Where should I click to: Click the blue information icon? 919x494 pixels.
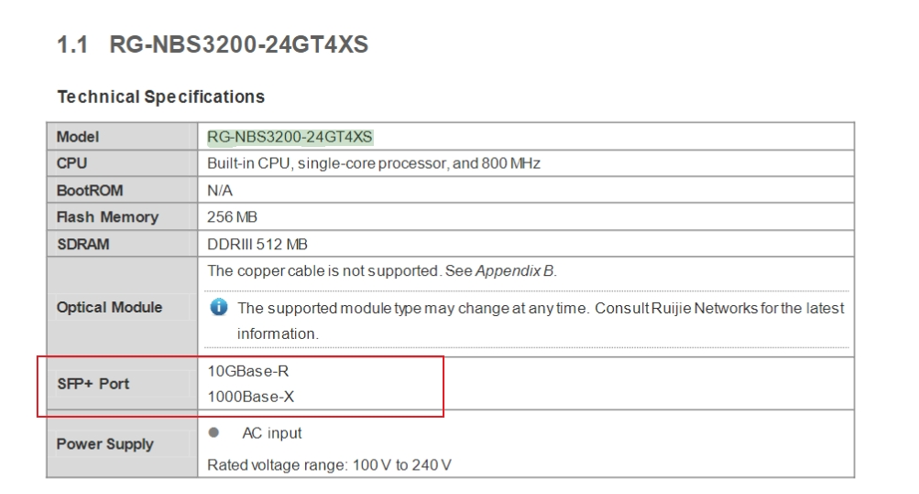tap(219, 306)
